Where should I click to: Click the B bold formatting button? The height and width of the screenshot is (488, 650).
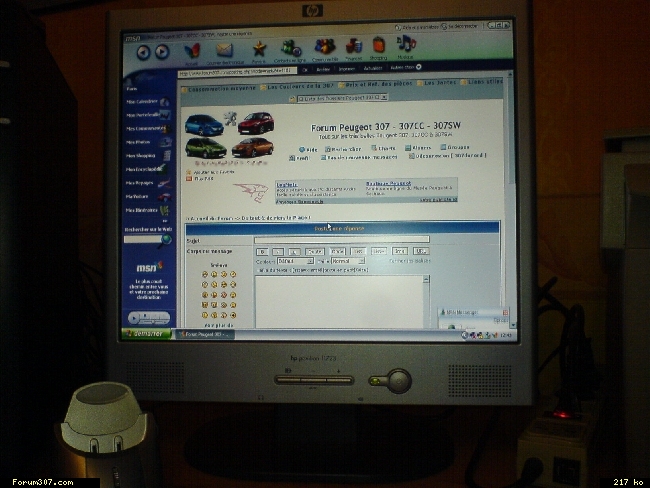point(262,252)
